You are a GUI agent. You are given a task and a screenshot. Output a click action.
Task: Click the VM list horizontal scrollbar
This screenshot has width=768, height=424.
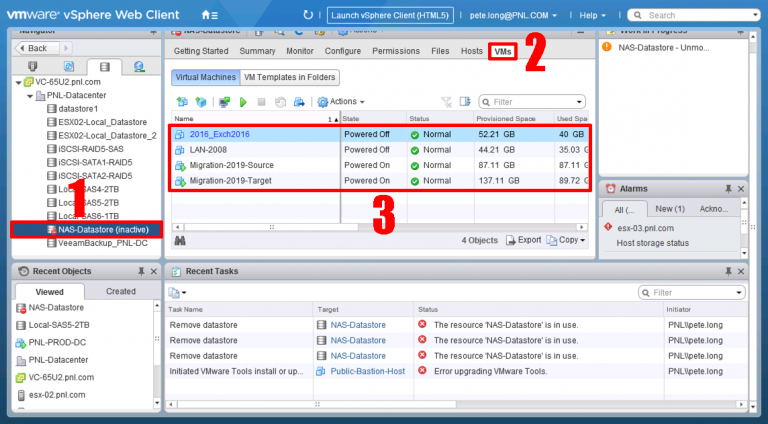coord(271,227)
